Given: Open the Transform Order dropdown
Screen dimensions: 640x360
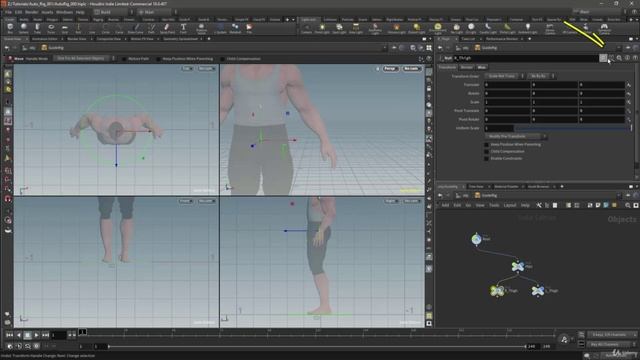Looking at the screenshot, I should click(x=505, y=76).
